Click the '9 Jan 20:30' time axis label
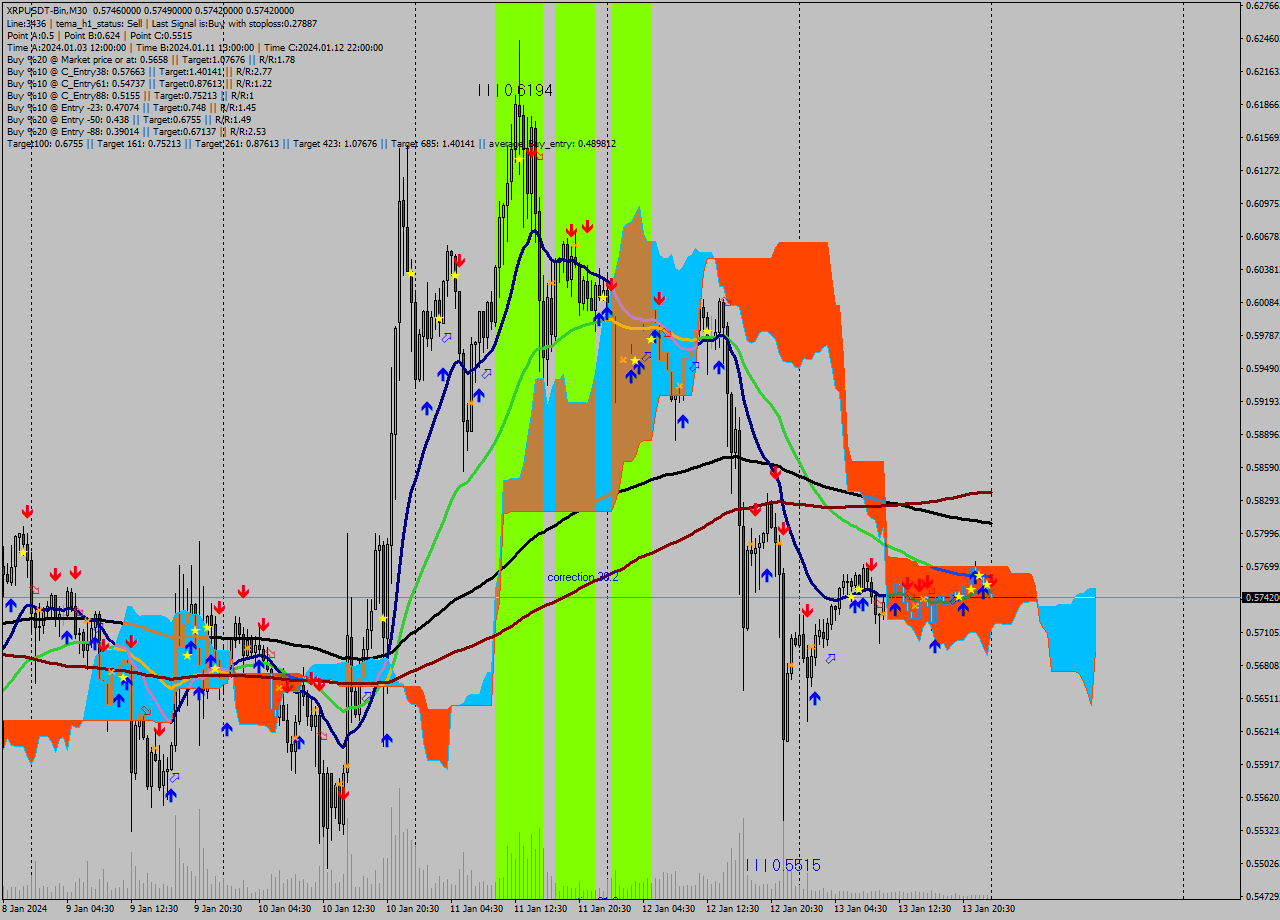 218,909
